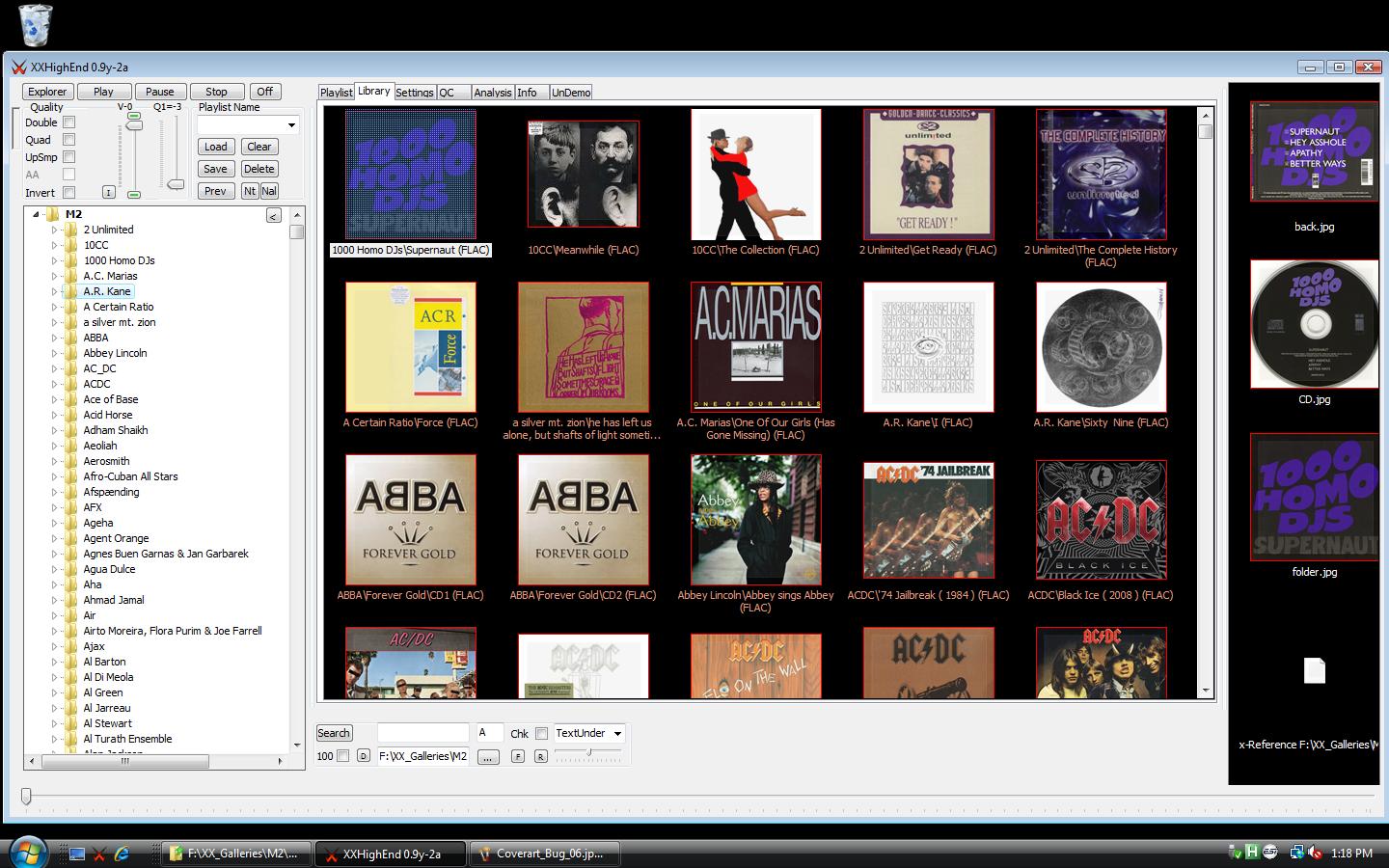Image resolution: width=1389 pixels, height=868 pixels.
Task: Start playback with the Play button
Action: tap(103, 92)
